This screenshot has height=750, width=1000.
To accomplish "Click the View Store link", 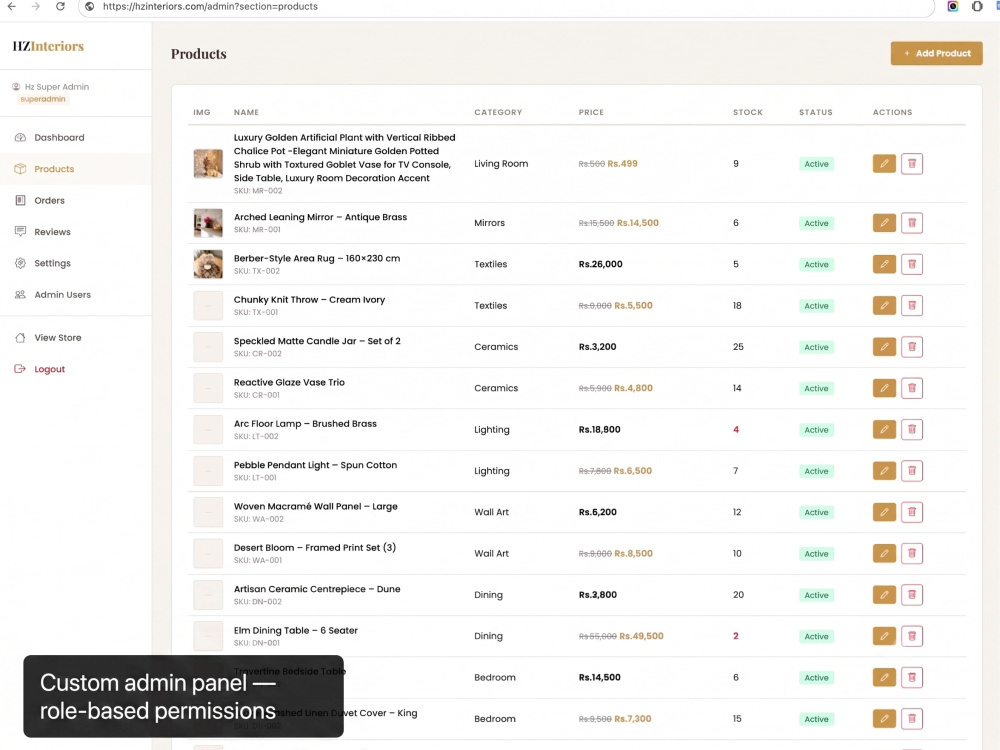I will click(x=76, y=337).
